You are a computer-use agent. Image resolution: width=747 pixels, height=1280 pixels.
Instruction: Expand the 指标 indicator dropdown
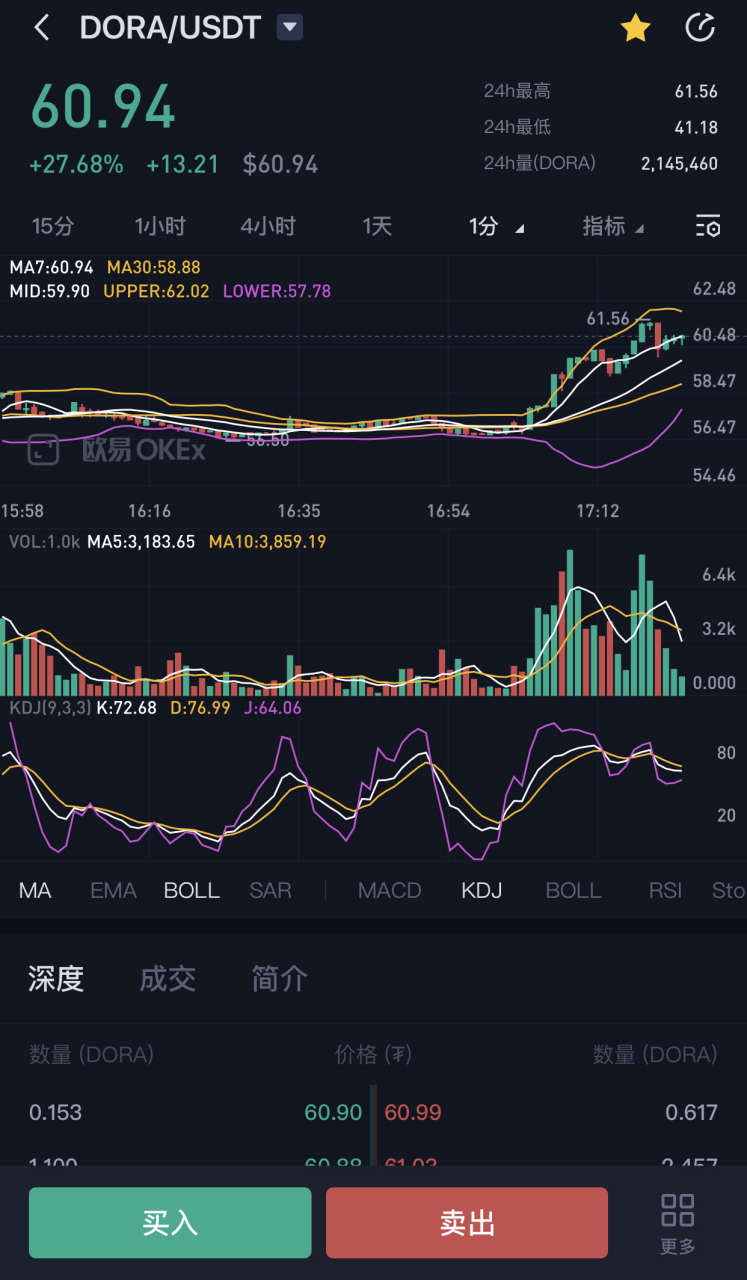[x=612, y=226]
